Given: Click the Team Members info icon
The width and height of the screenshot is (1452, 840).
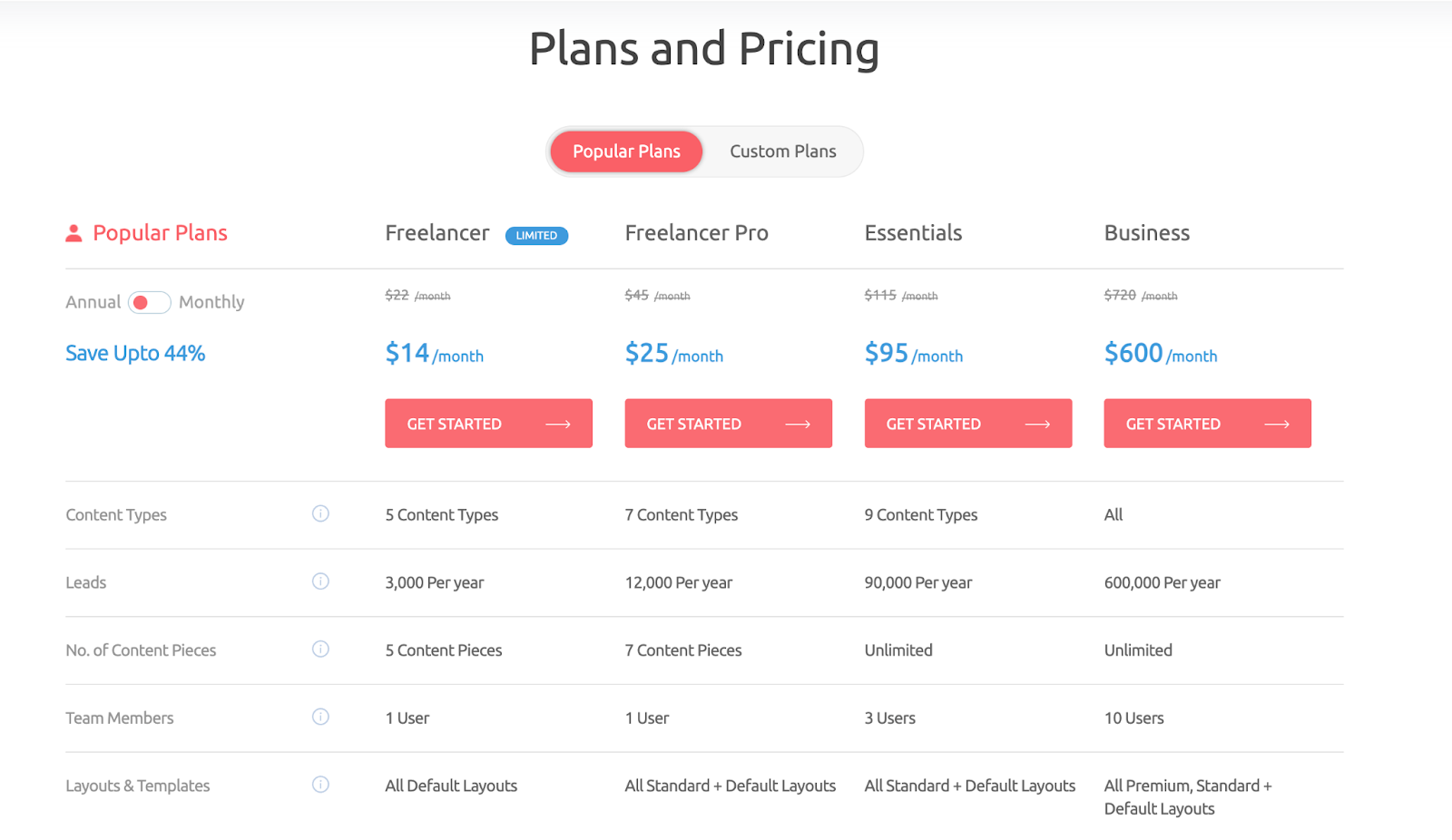Looking at the screenshot, I should click(x=320, y=717).
